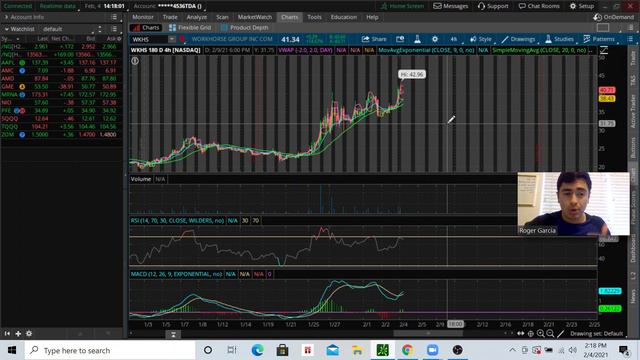Open the chart snapshot camera icon
This screenshot has height=360, width=640.
tap(400, 39)
